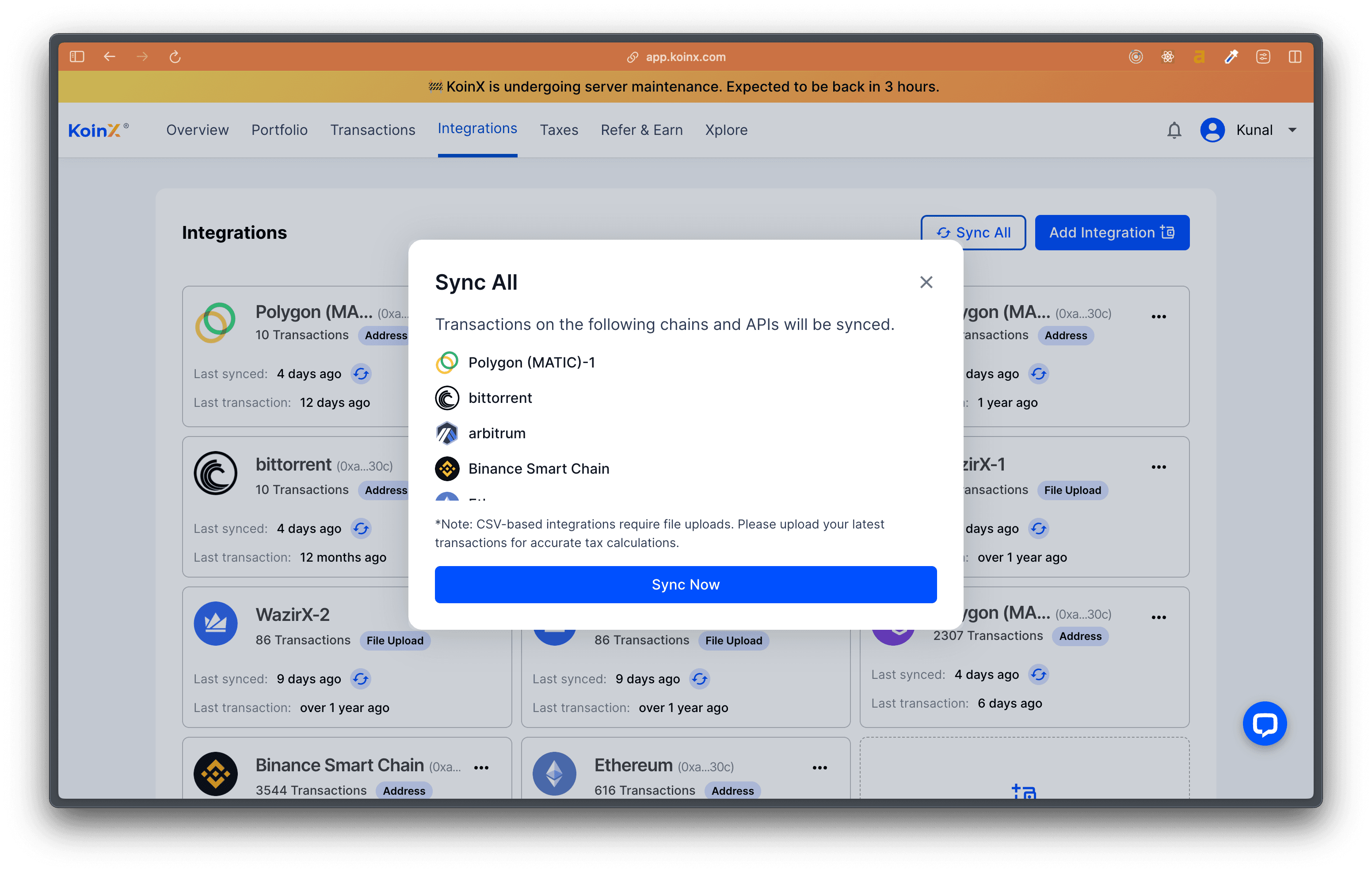Click the KoinX logo

click(99, 130)
